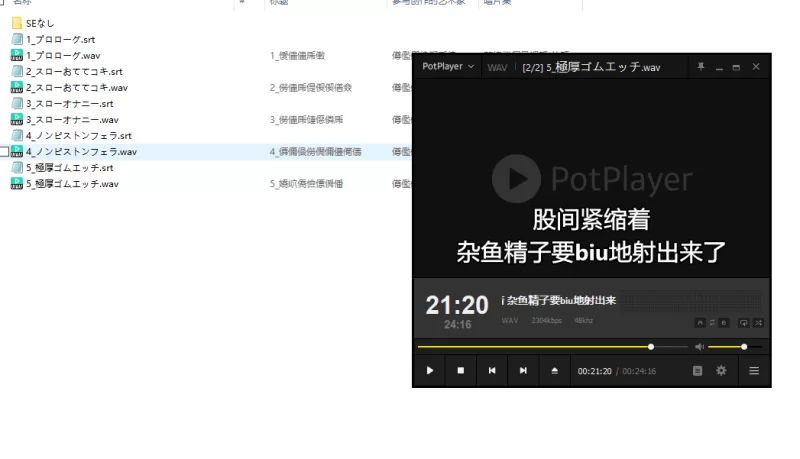
Task: Click the screen arrow icon beside shuffle
Action: point(744,323)
